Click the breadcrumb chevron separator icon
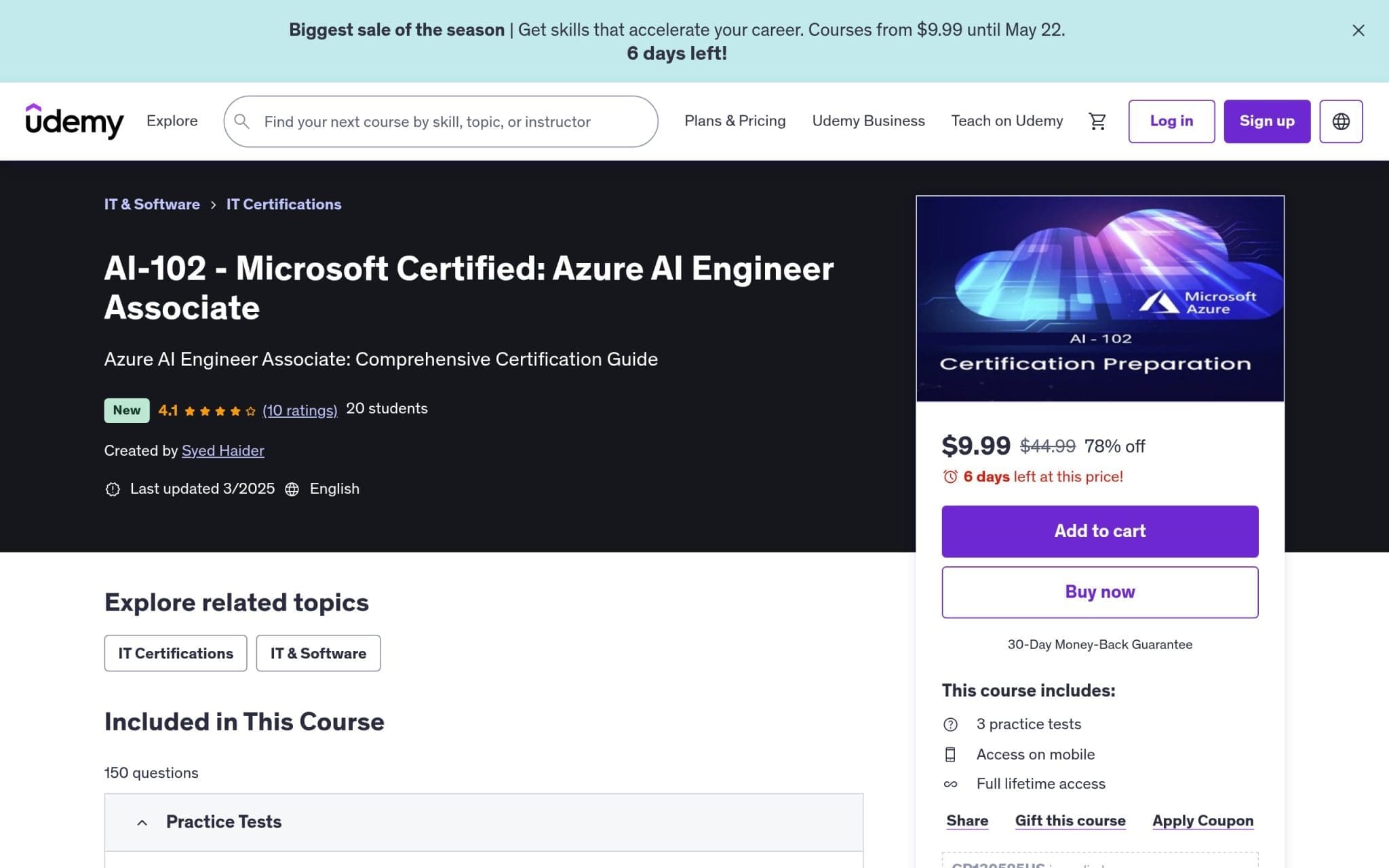 tap(213, 205)
